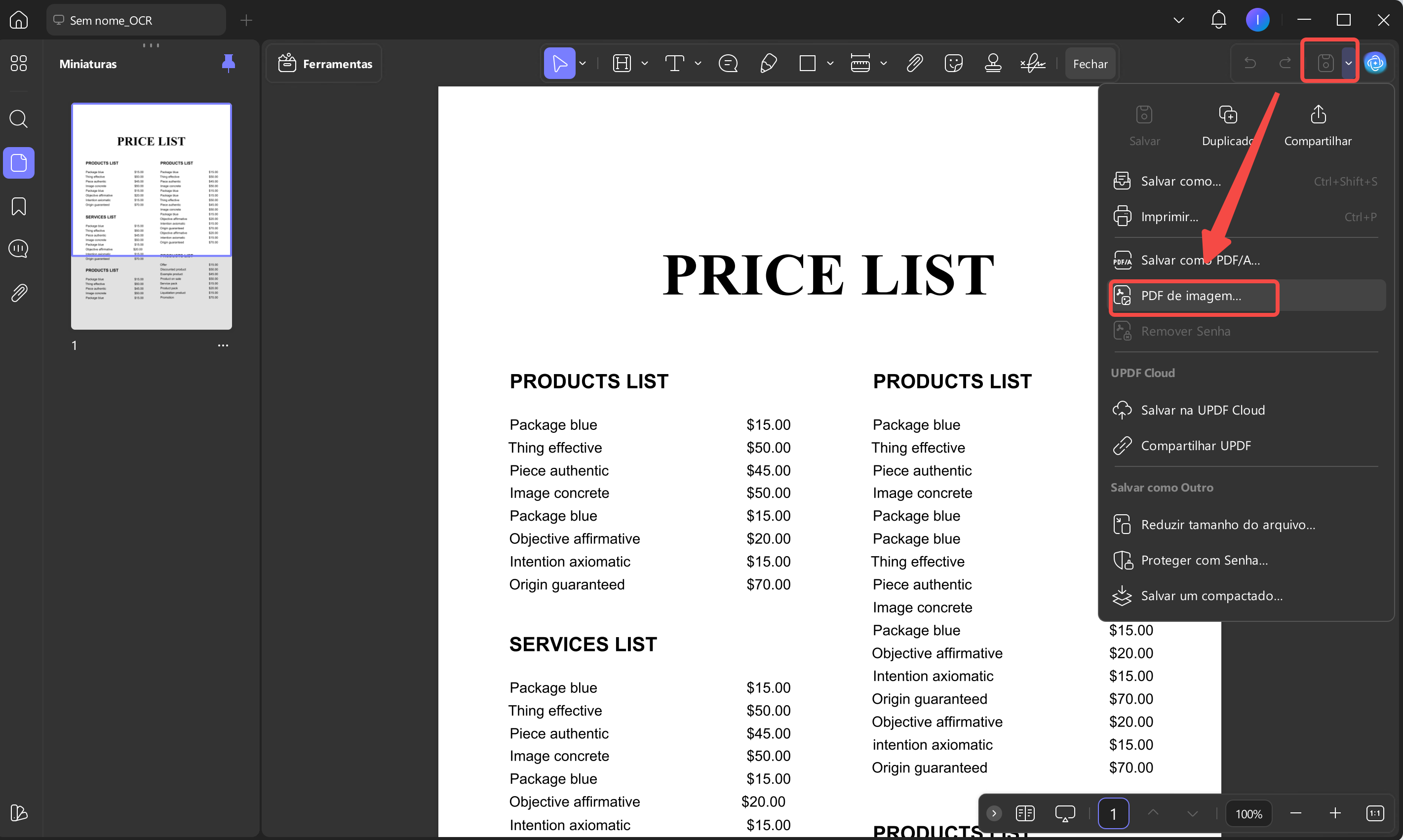Switch to the Sem nome_OCR tab
The image size is (1403, 840).
136,20
